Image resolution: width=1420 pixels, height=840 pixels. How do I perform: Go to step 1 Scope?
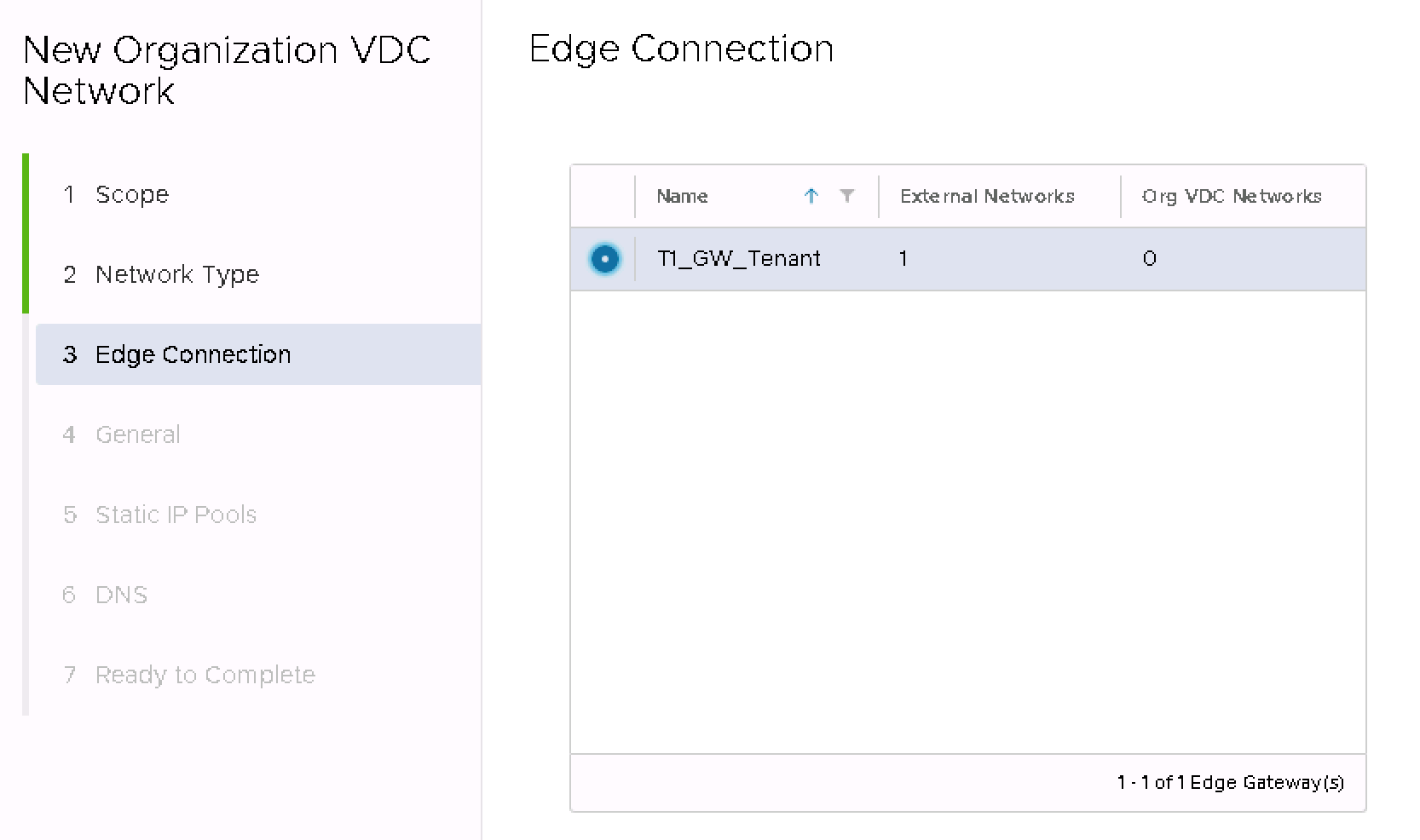[132, 194]
